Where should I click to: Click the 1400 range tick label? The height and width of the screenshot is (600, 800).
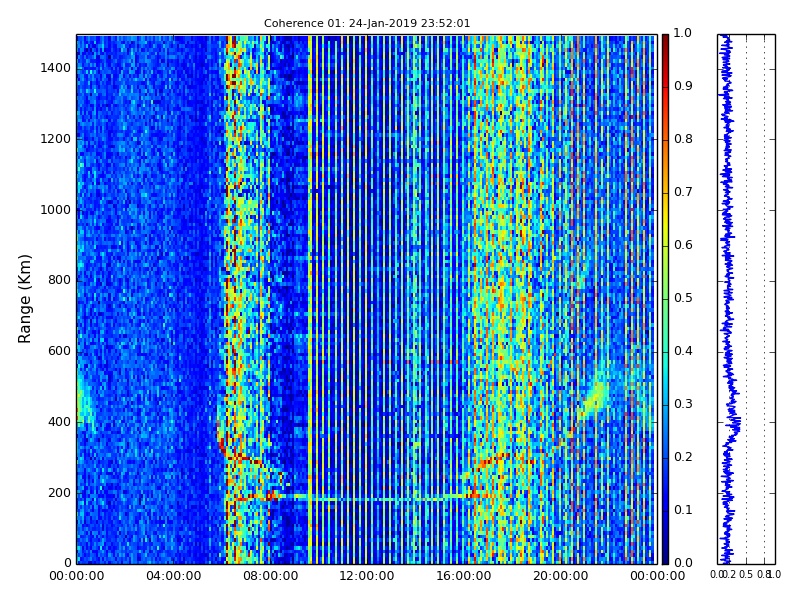[x=56, y=68]
